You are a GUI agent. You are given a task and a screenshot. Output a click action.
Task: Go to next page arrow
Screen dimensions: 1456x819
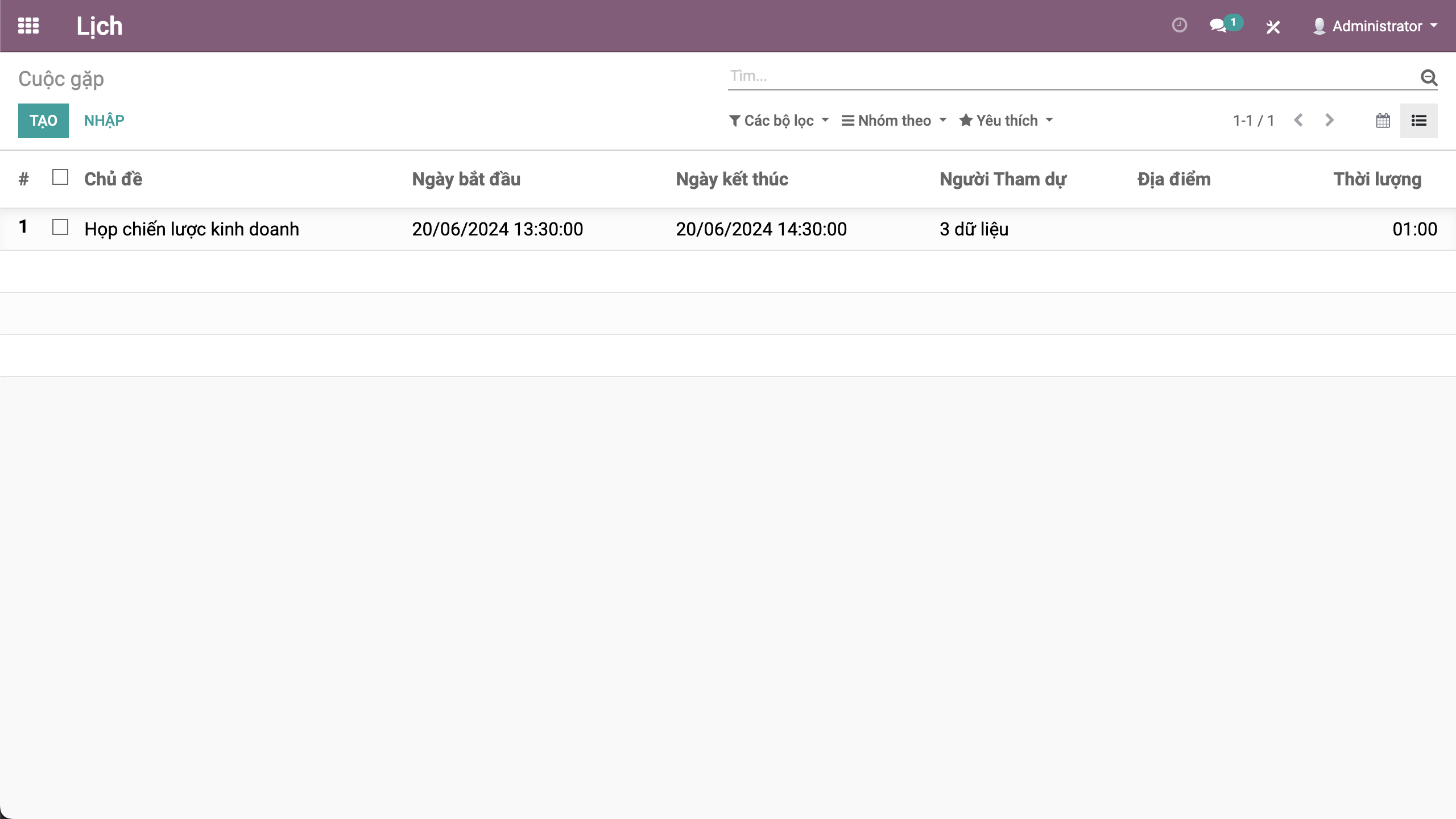(x=1329, y=121)
